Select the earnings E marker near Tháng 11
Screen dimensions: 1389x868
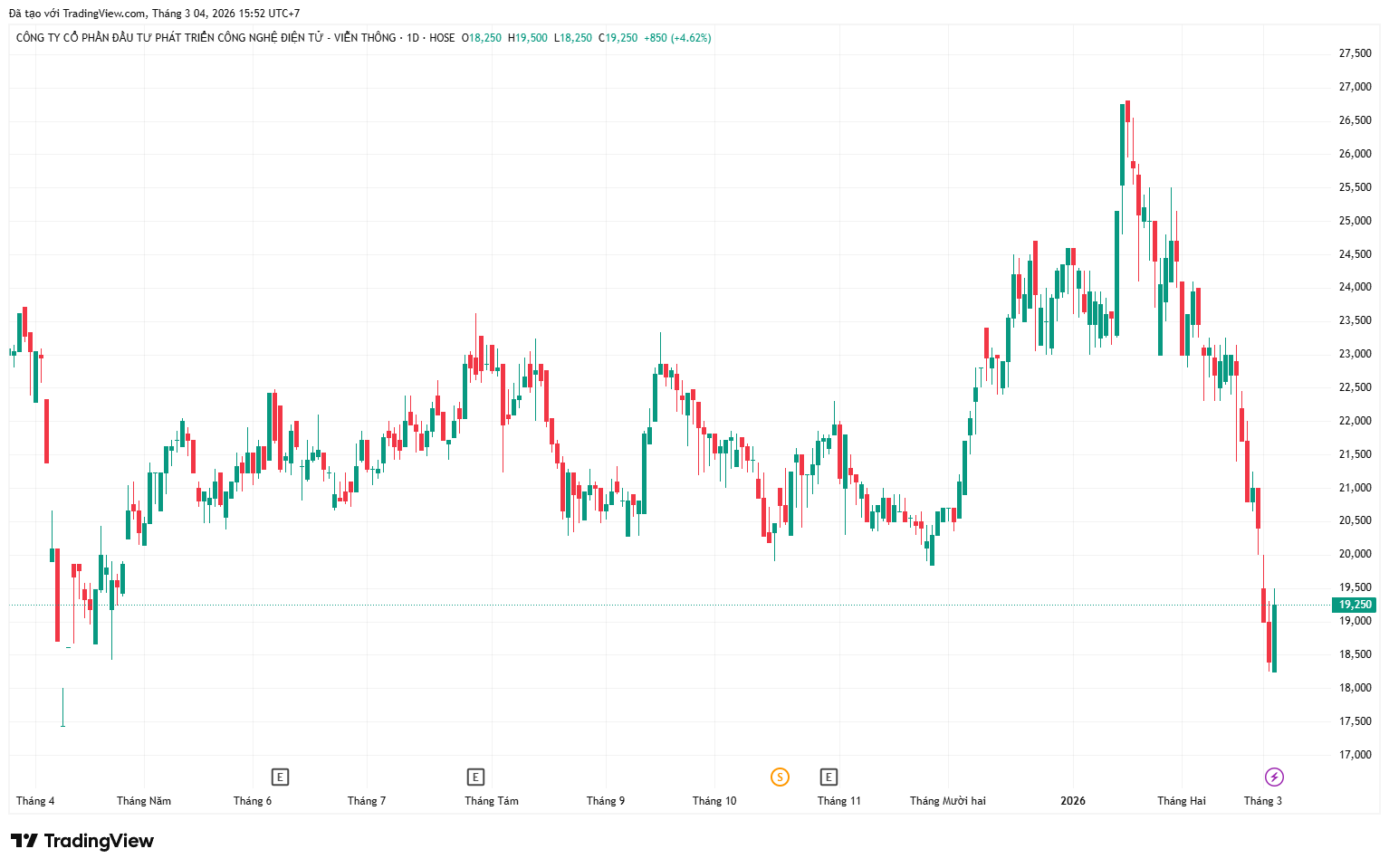(829, 777)
